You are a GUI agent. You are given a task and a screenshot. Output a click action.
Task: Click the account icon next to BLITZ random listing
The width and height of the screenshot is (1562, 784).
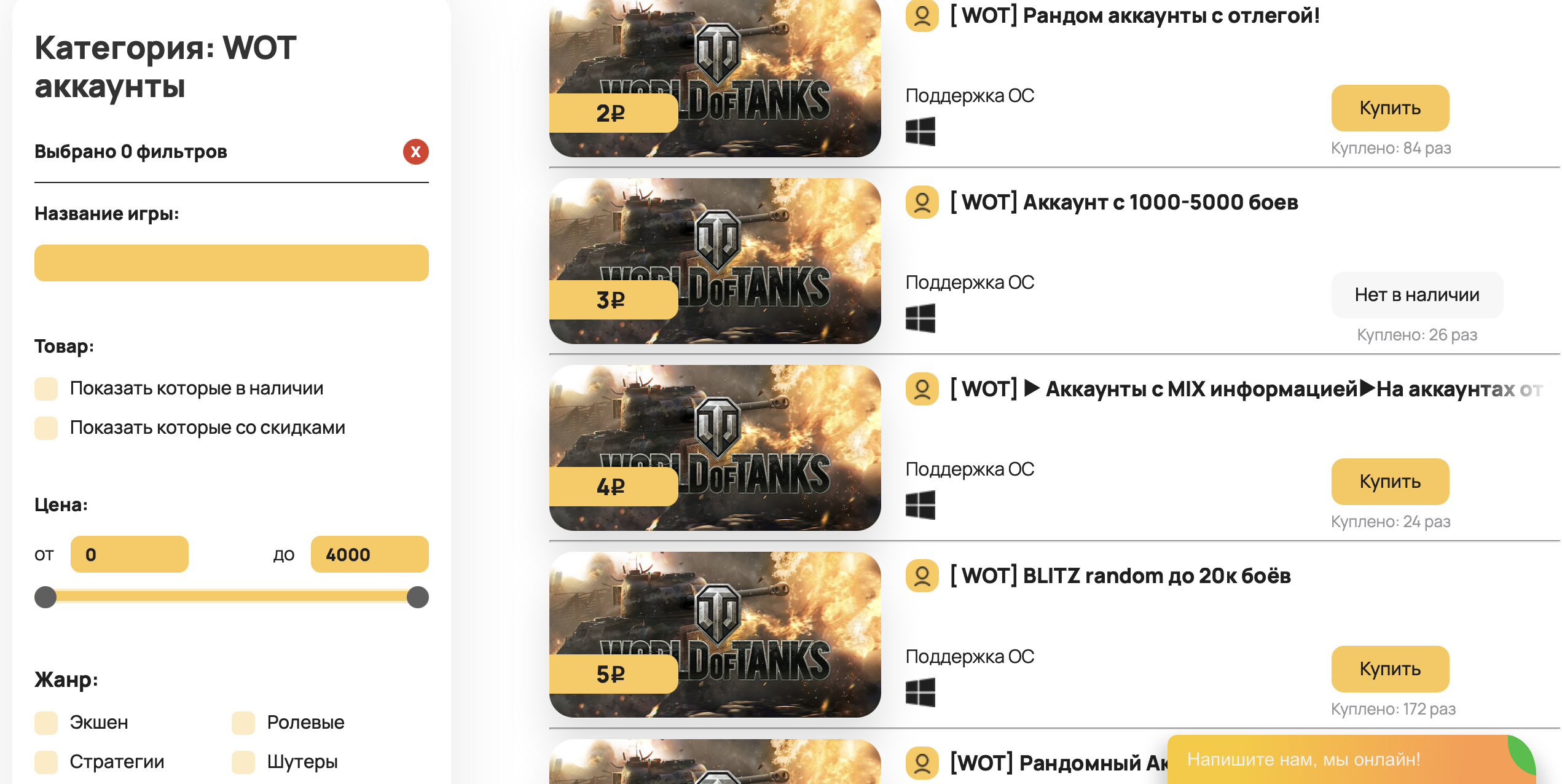[x=922, y=576]
